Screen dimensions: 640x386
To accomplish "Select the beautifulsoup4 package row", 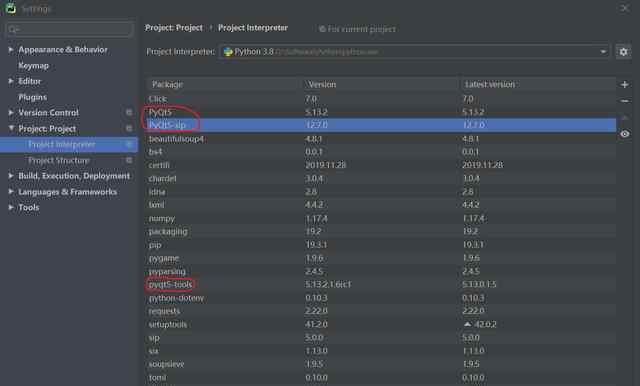I will [x=381, y=139].
